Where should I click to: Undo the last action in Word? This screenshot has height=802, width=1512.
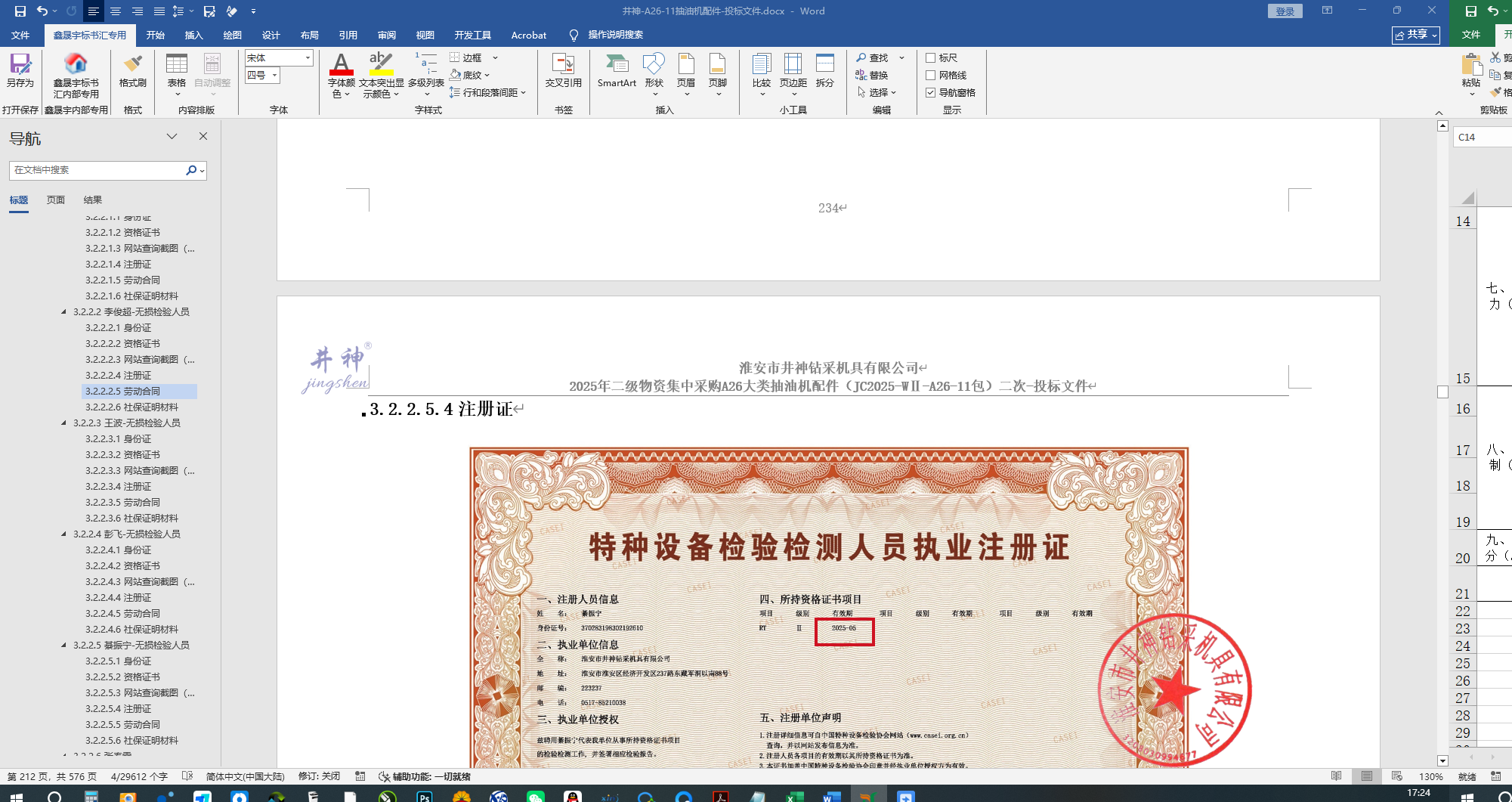42,11
